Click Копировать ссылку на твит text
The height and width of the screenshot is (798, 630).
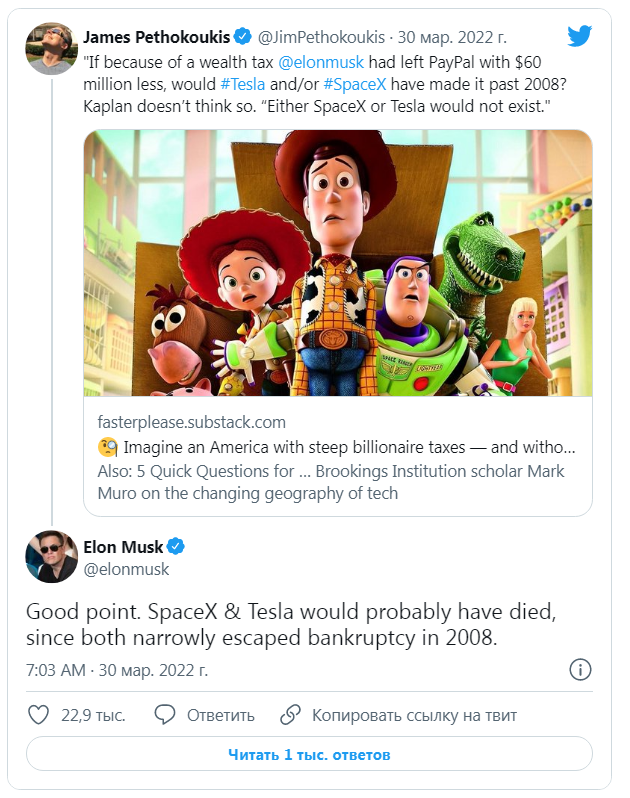(x=412, y=716)
